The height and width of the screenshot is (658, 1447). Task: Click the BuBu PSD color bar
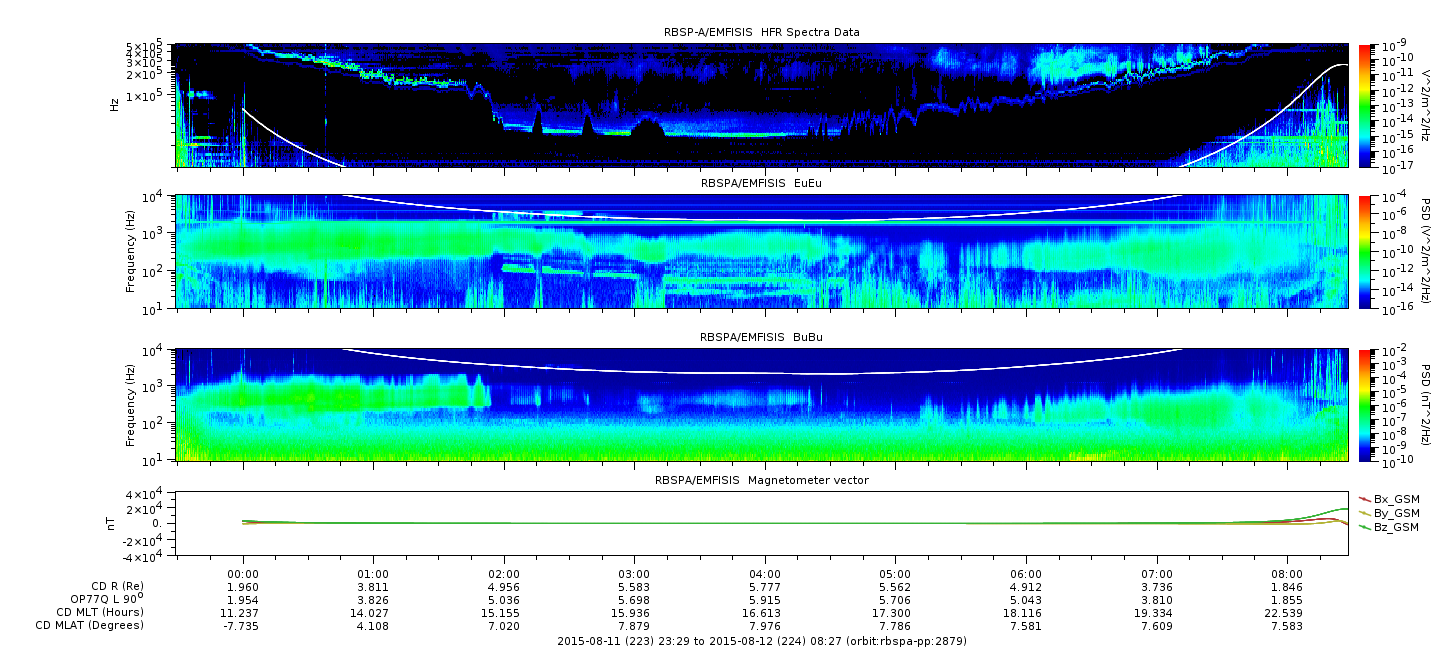point(1365,405)
